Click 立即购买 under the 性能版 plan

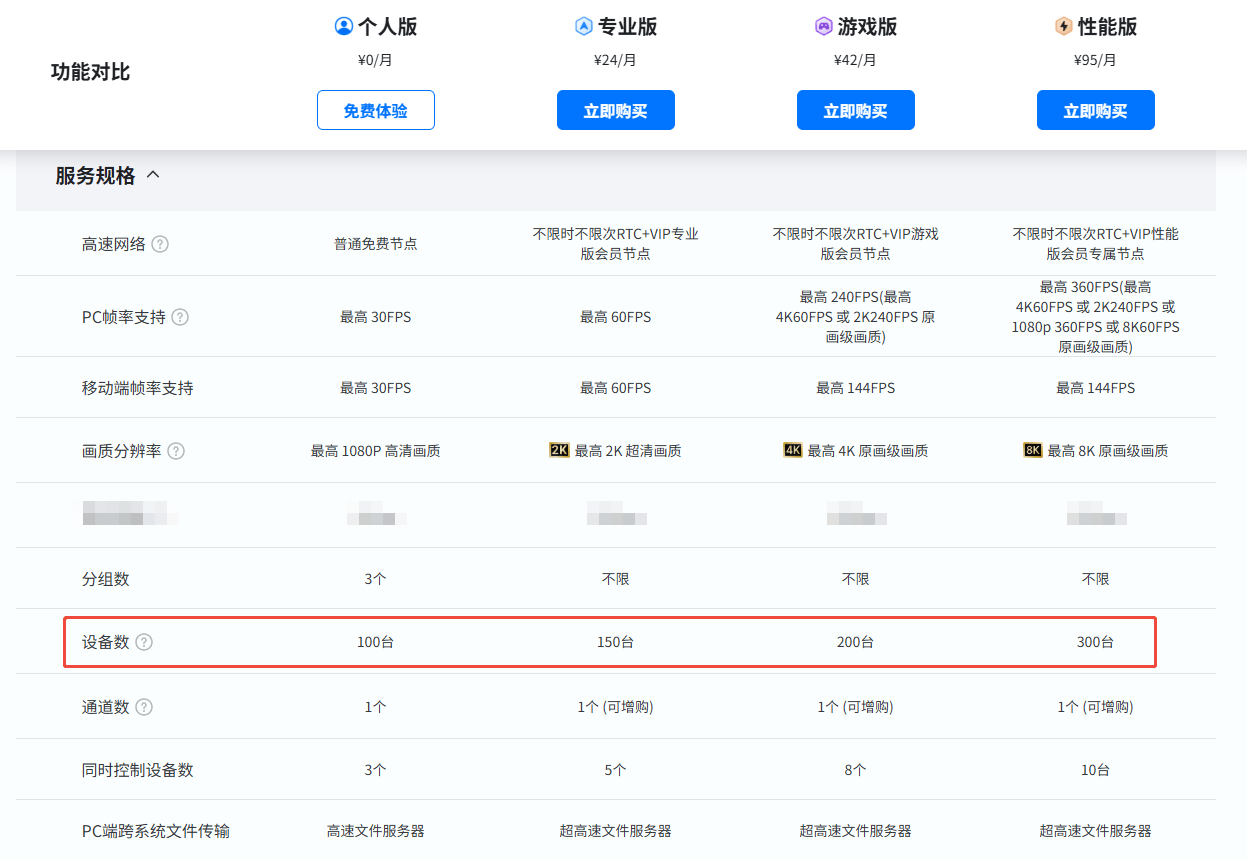[1095, 110]
